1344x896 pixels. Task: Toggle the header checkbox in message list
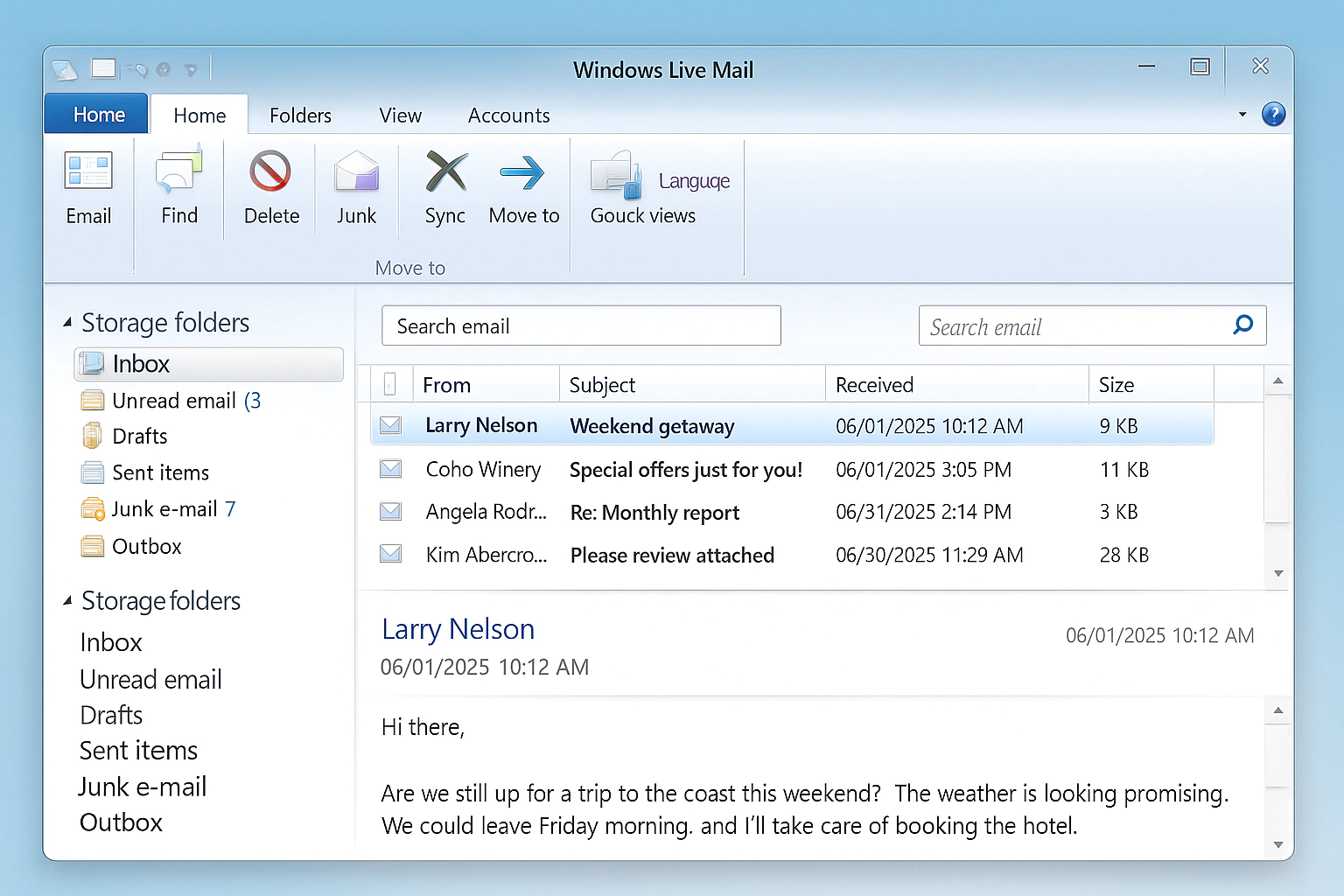pyautogui.click(x=390, y=384)
